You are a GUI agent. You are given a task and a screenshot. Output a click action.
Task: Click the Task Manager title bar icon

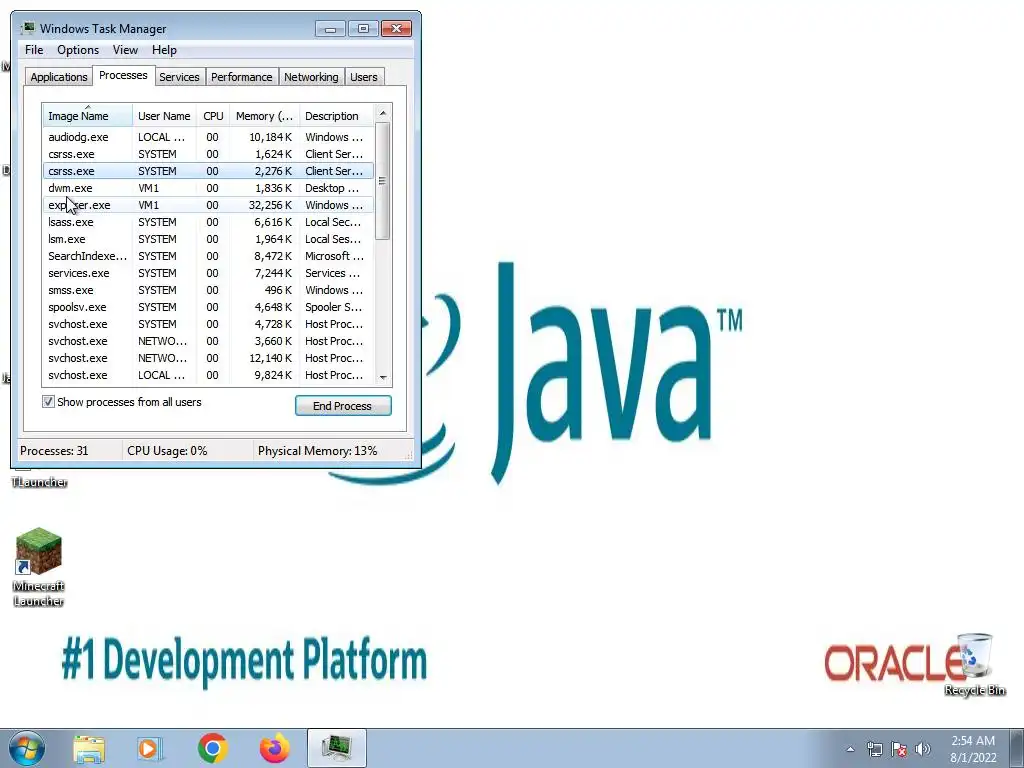(27, 28)
